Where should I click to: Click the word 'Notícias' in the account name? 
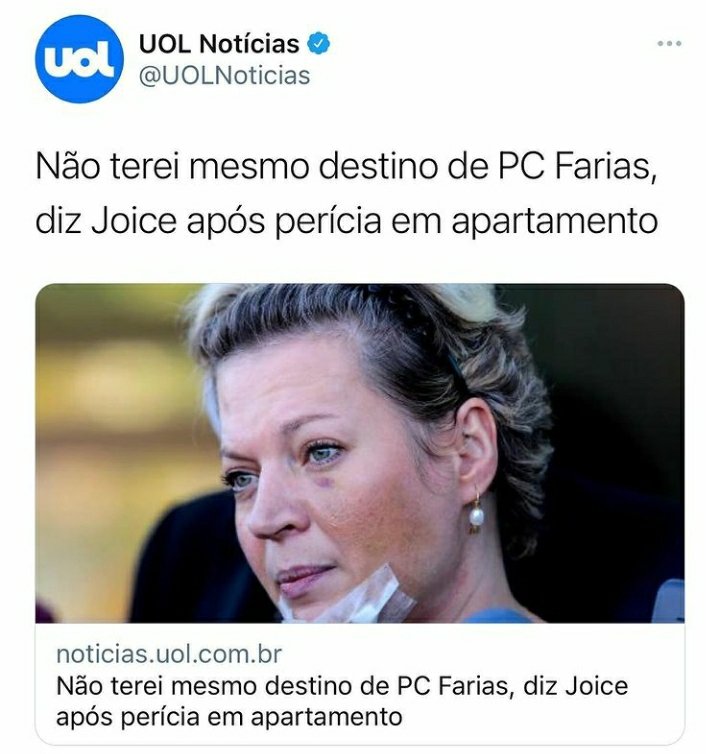tap(249, 44)
